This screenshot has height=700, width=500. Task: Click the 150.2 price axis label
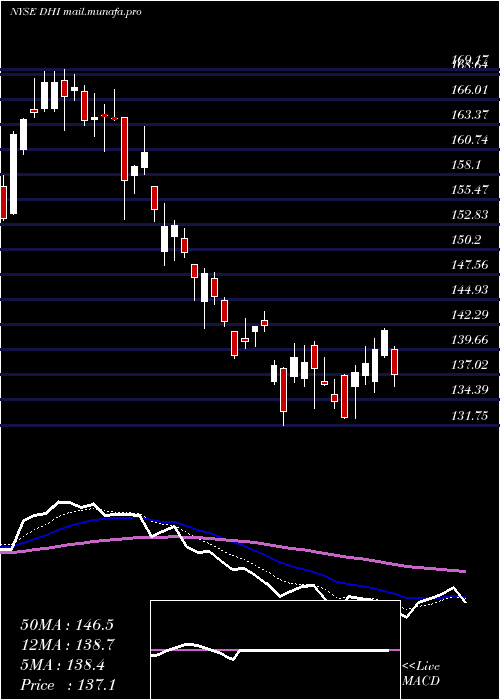coord(466,240)
